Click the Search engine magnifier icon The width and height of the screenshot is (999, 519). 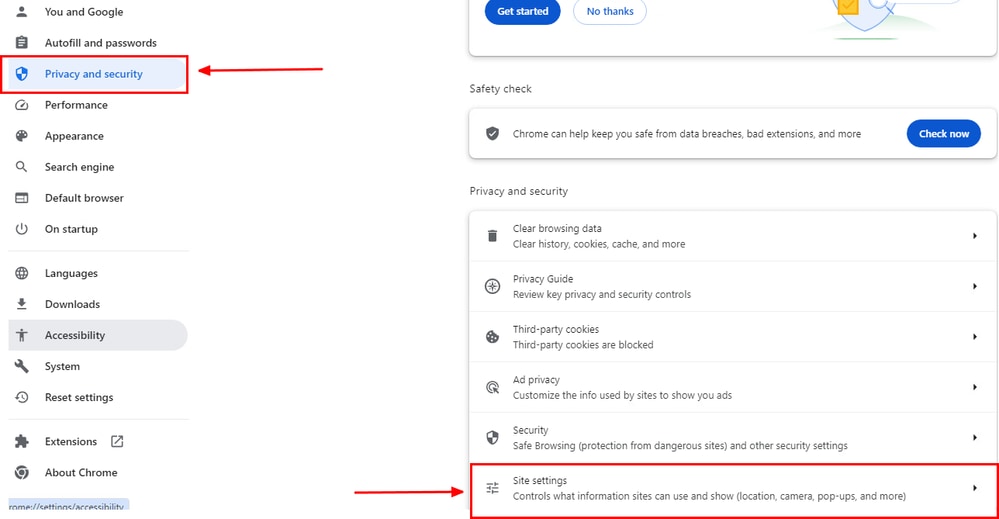click(x=22, y=167)
